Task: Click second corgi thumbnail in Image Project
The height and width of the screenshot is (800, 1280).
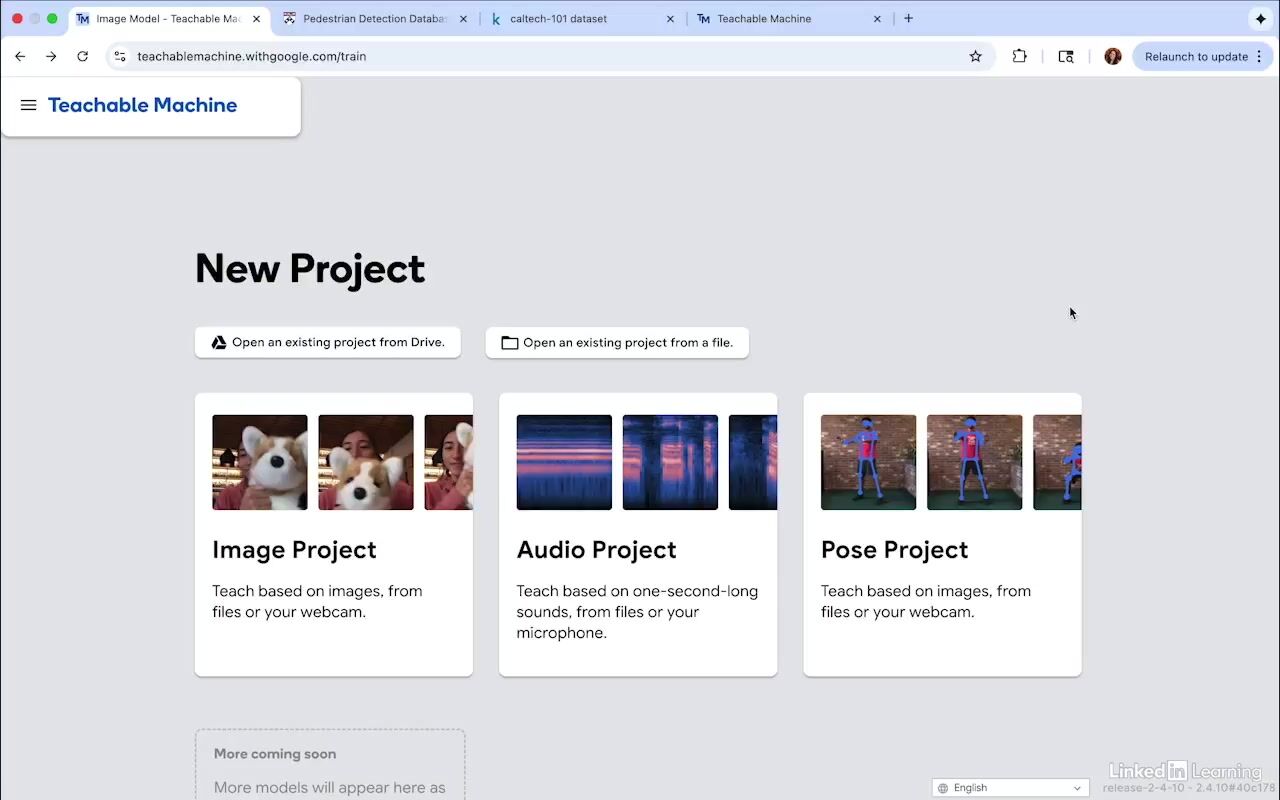Action: click(x=366, y=462)
